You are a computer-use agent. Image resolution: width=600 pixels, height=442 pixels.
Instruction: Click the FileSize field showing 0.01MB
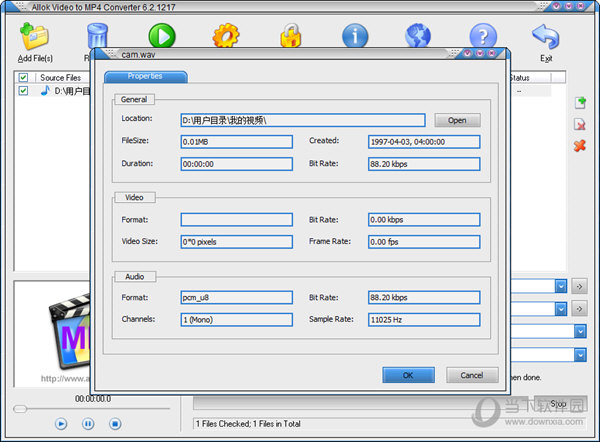(x=236, y=142)
